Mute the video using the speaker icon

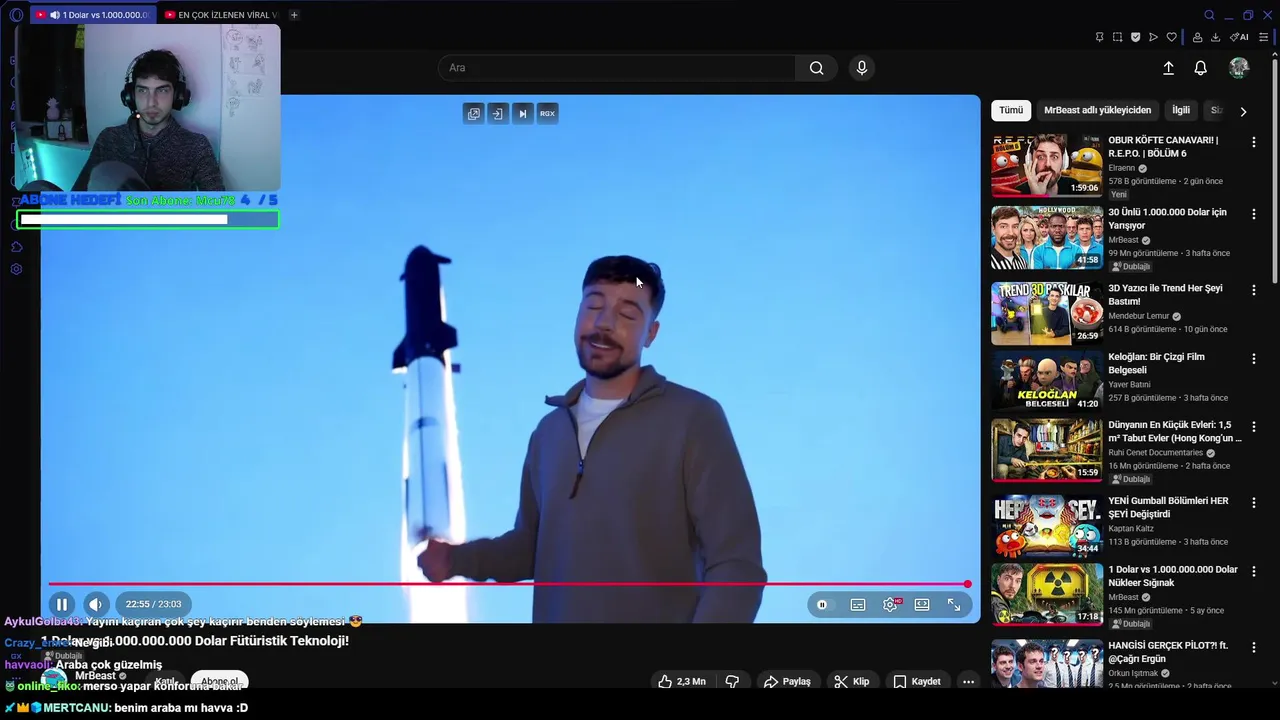pos(95,604)
